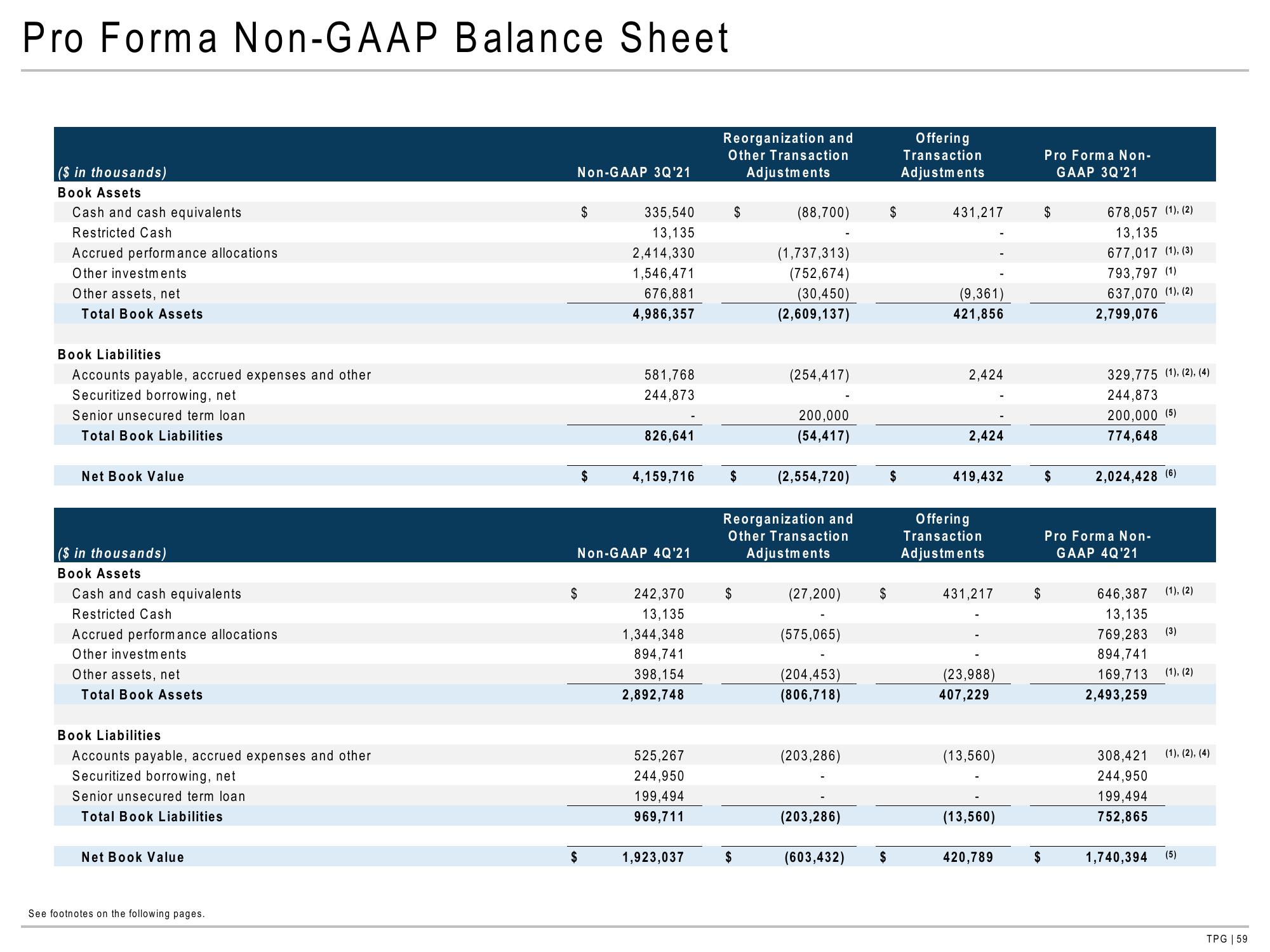Click 4Q'21 securitized borrowing value 244,950
This screenshot has height=952, width=1270.
pos(659,776)
